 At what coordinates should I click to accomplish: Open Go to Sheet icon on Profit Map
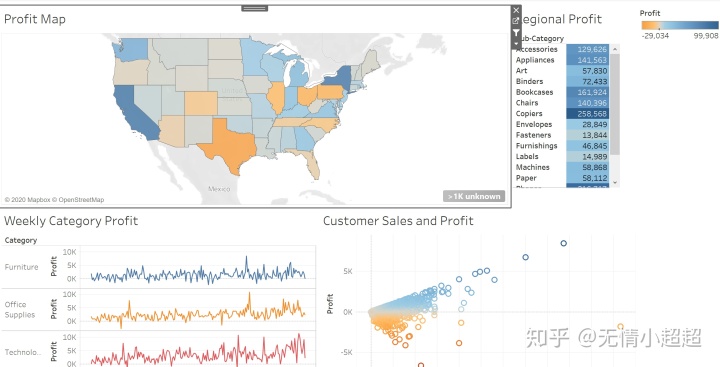516,21
